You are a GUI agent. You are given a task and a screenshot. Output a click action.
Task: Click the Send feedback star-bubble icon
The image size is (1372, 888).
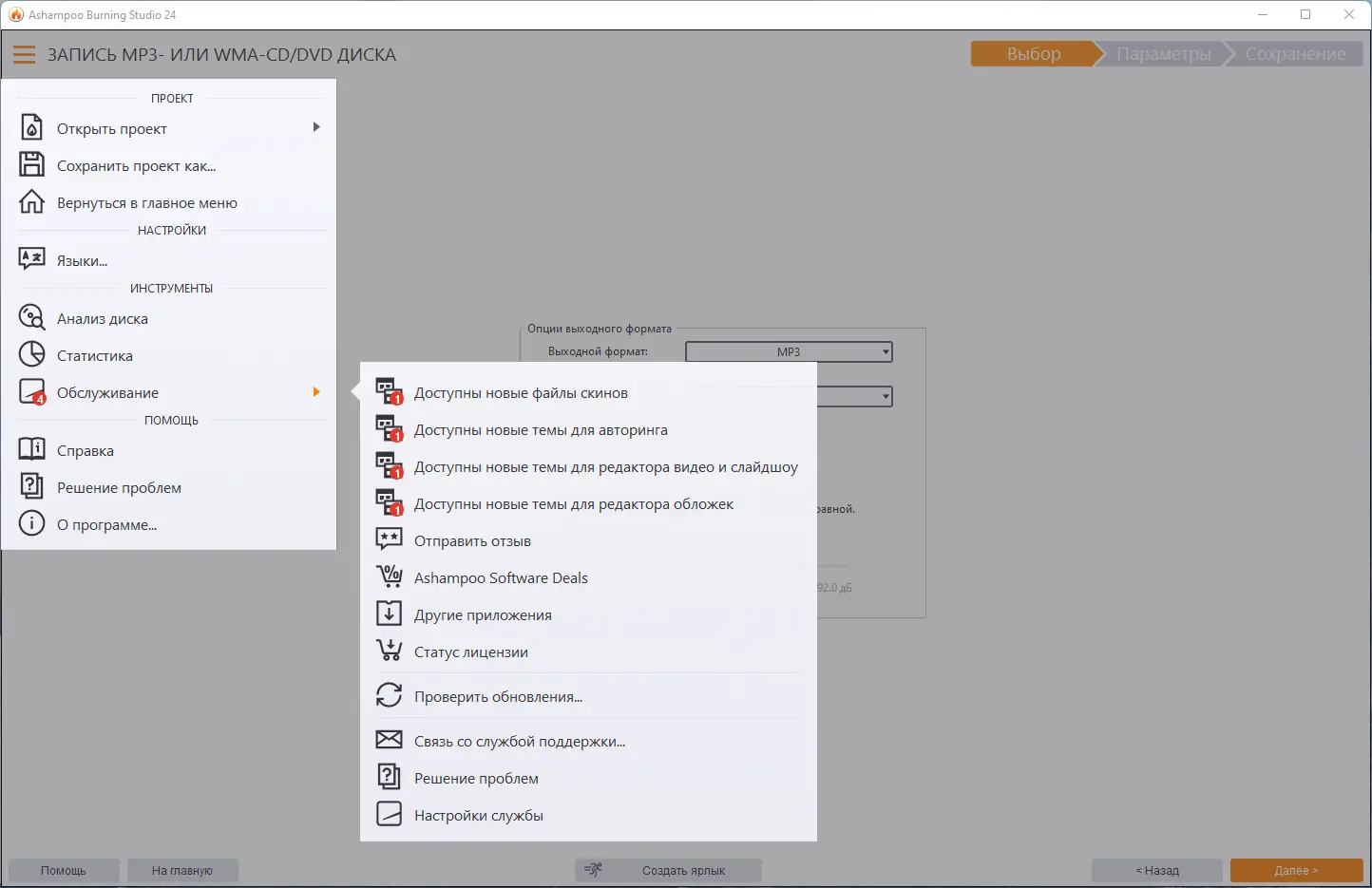(389, 540)
